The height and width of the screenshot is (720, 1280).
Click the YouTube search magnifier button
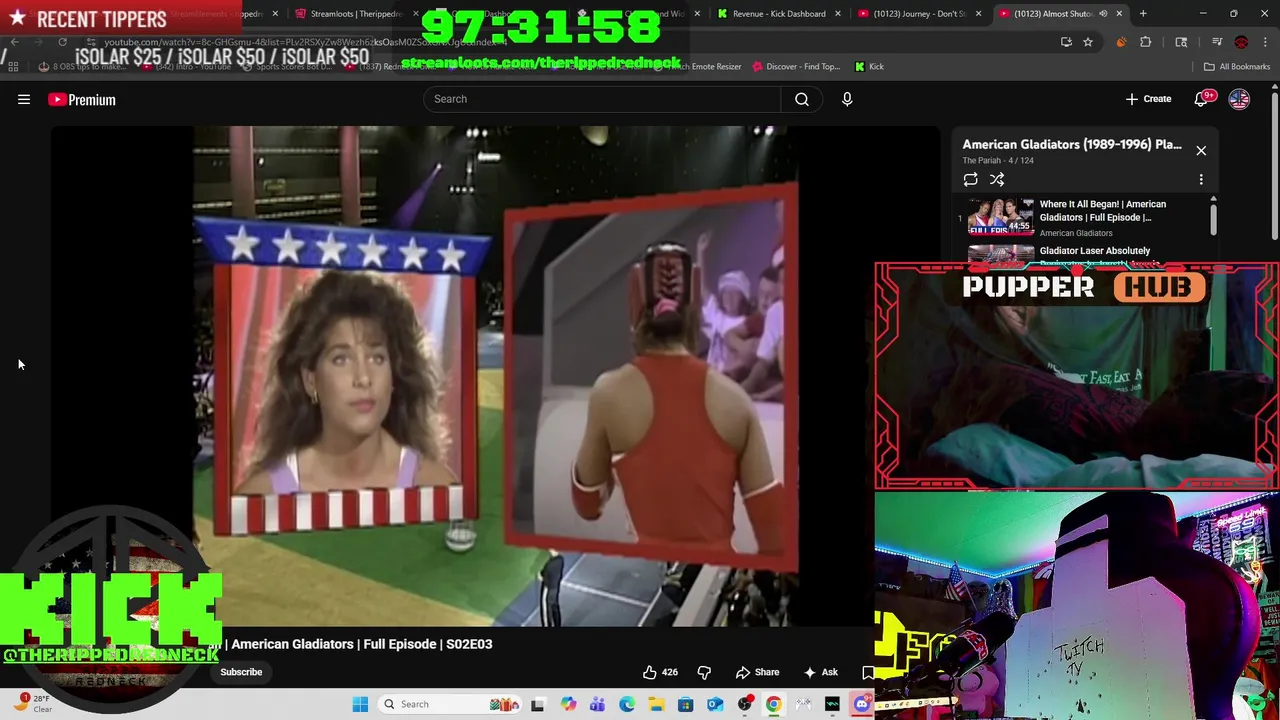click(x=802, y=99)
